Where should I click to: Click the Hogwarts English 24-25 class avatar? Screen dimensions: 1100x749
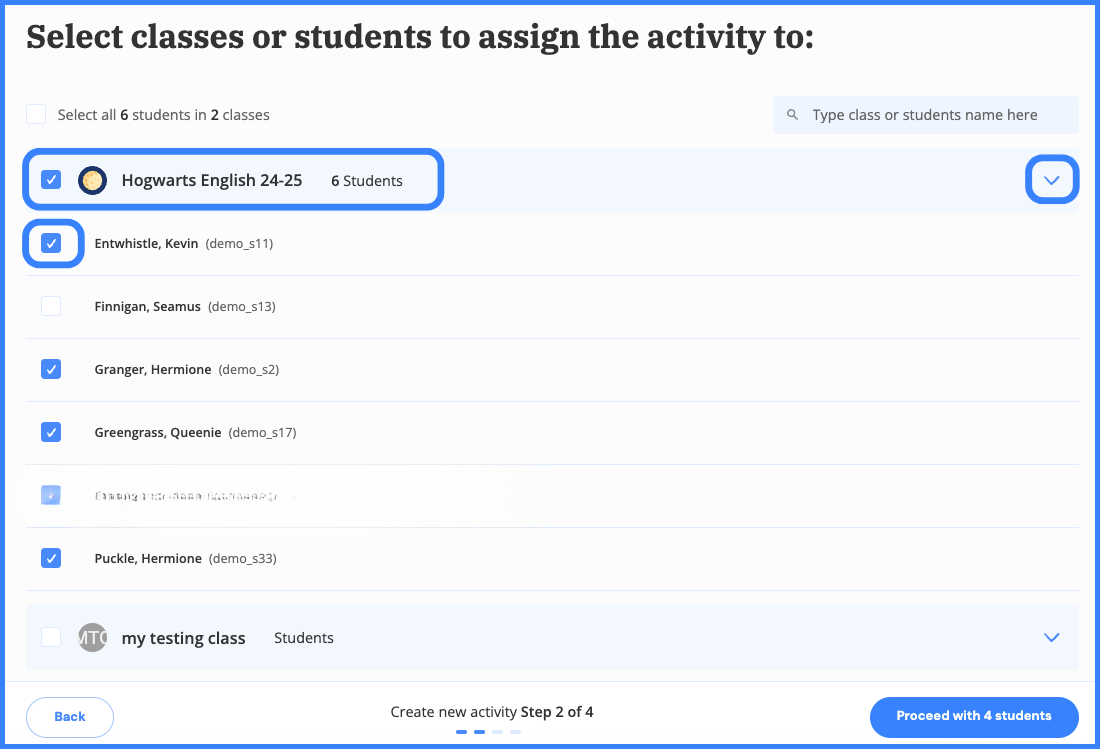point(92,180)
